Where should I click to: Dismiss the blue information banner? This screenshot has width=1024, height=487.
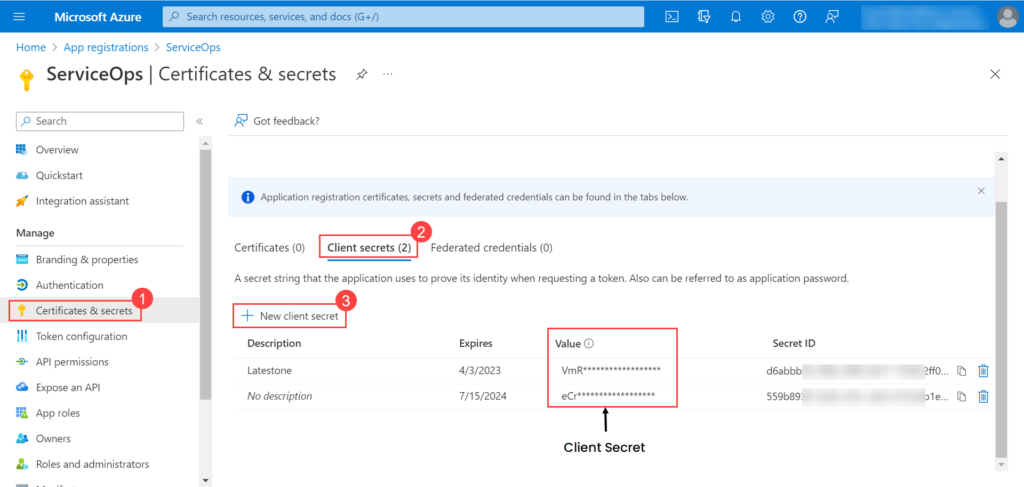(980, 190)
